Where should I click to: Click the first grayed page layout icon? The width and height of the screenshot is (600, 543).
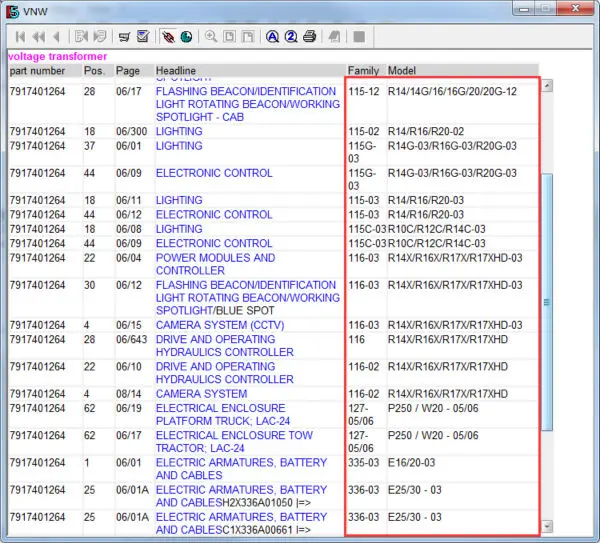tap(230, 37)
